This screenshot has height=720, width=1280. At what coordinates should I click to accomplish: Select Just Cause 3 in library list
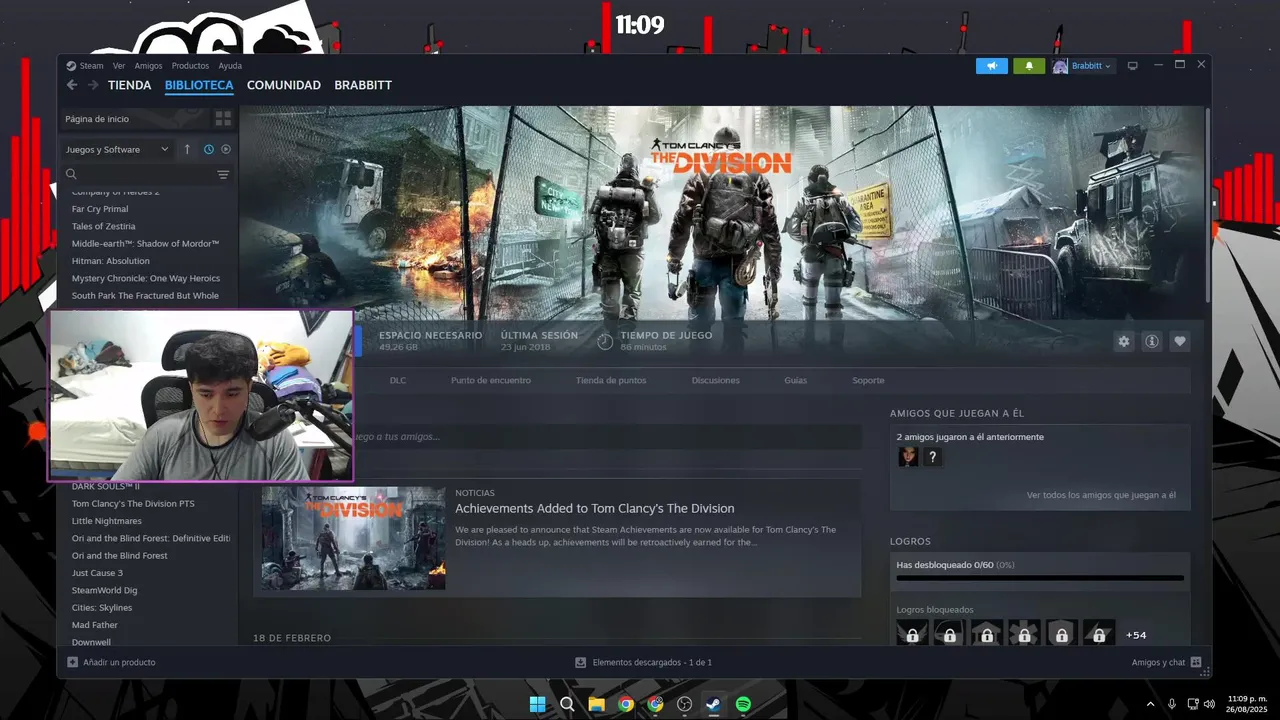pyautogui.click(x=97, y=573)
